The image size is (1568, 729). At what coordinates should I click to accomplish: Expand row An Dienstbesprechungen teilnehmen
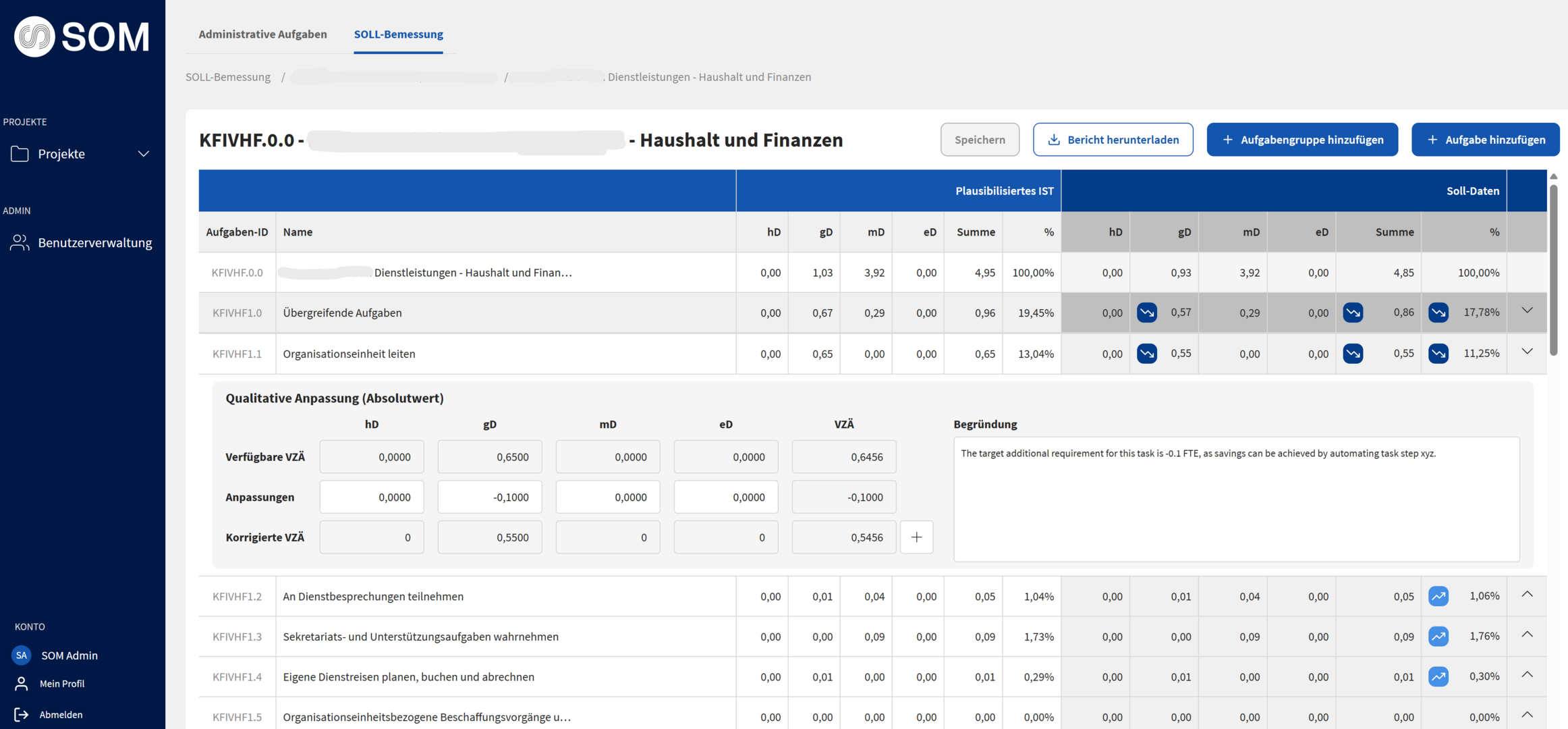1527,595
